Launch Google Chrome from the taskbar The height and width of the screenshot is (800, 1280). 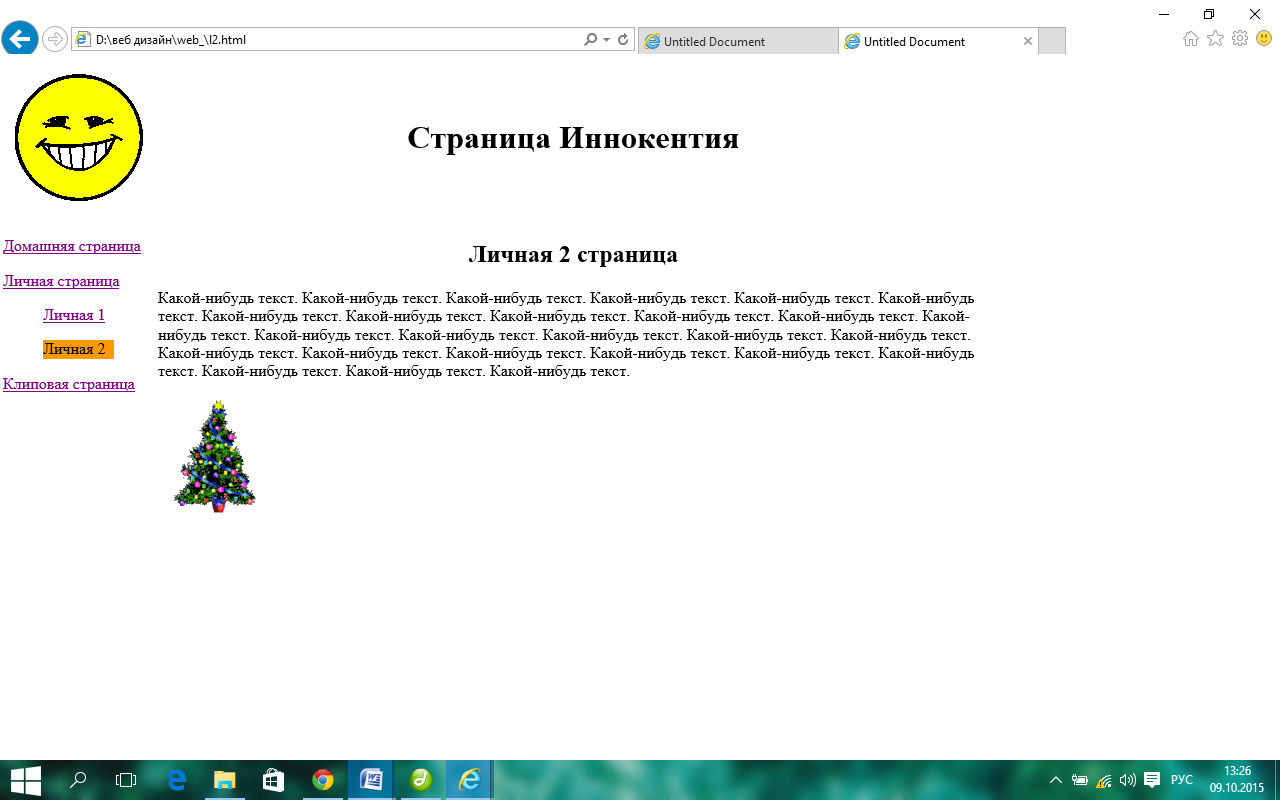322,780
